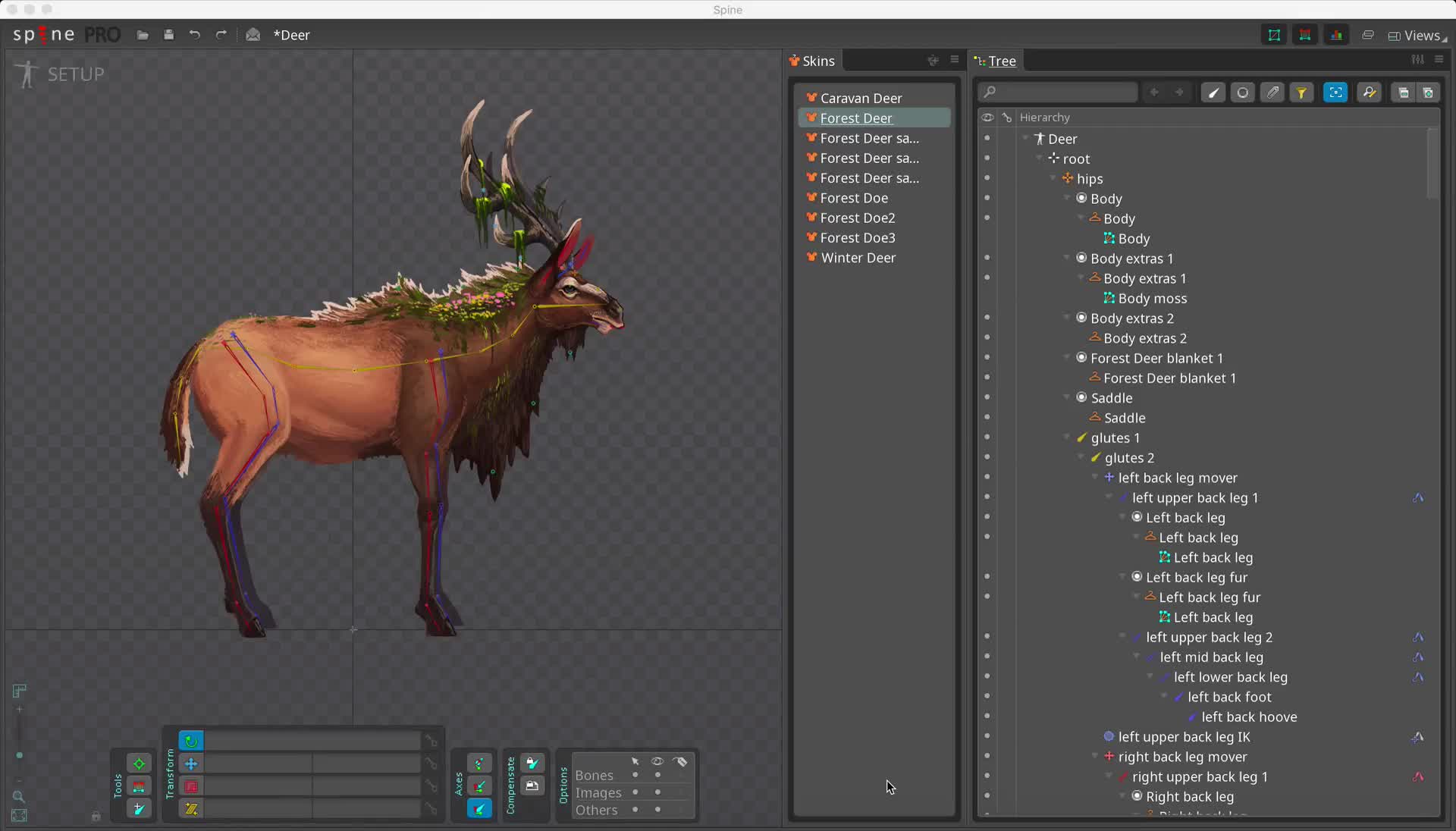Image resolution: width=1456 pixels, height=831 pixels.
Task: Collapse left back leg mover node
Action: coord(1094,477)
